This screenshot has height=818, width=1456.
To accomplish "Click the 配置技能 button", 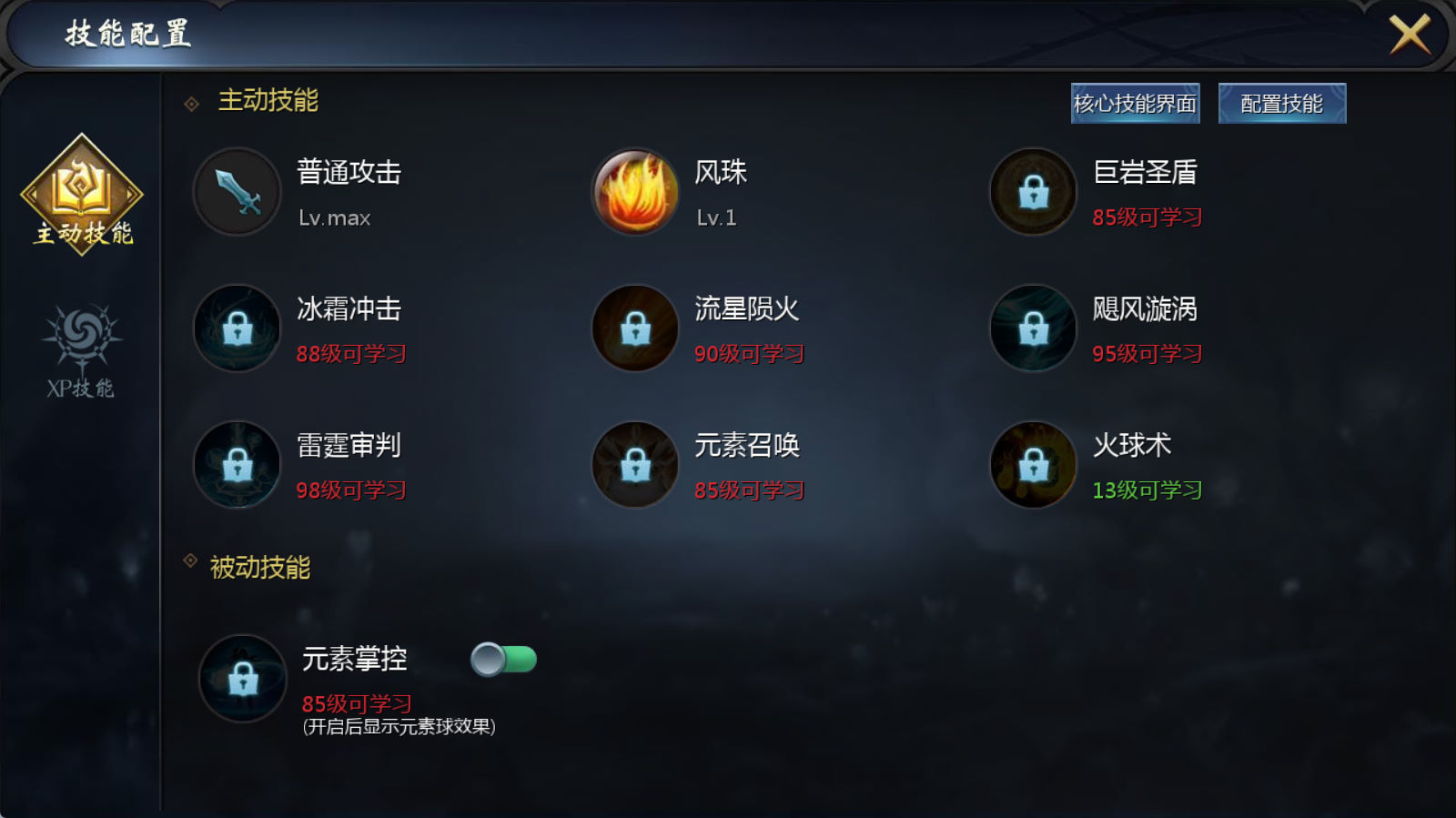I will coord(1281,104).
